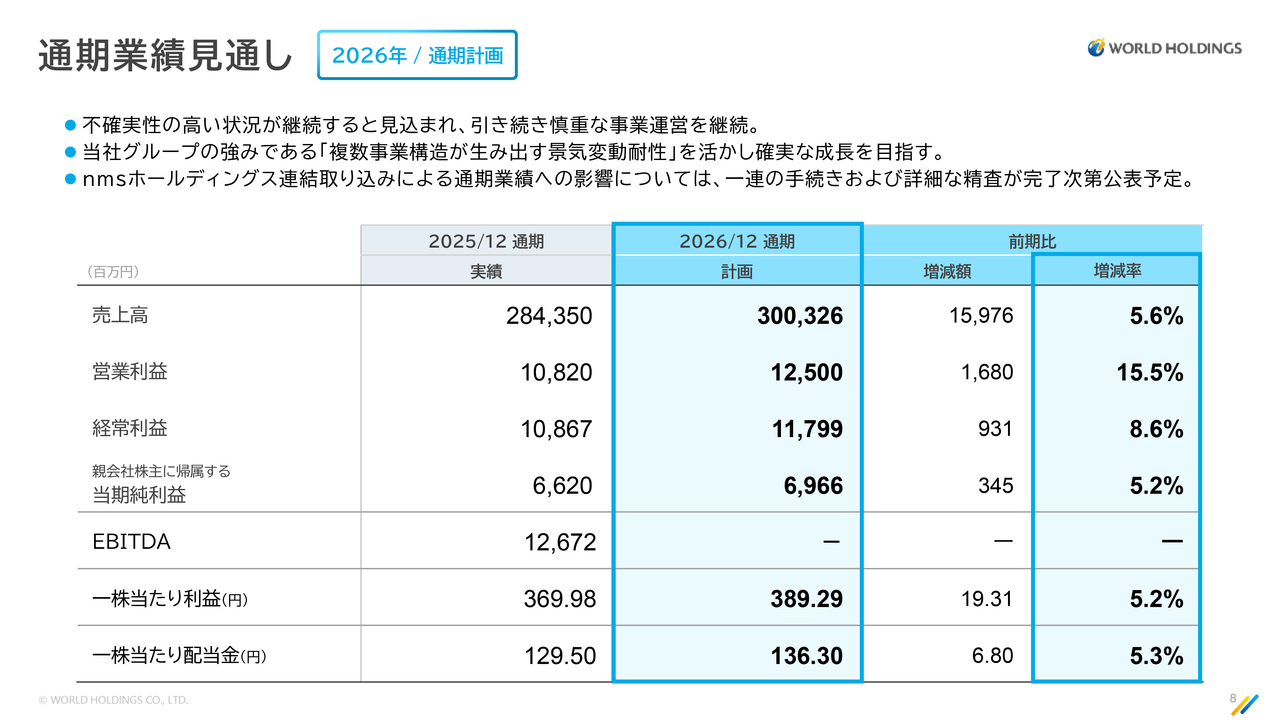Select the 営業利益 row label
1280x720 pixels.
pos(130,372)
